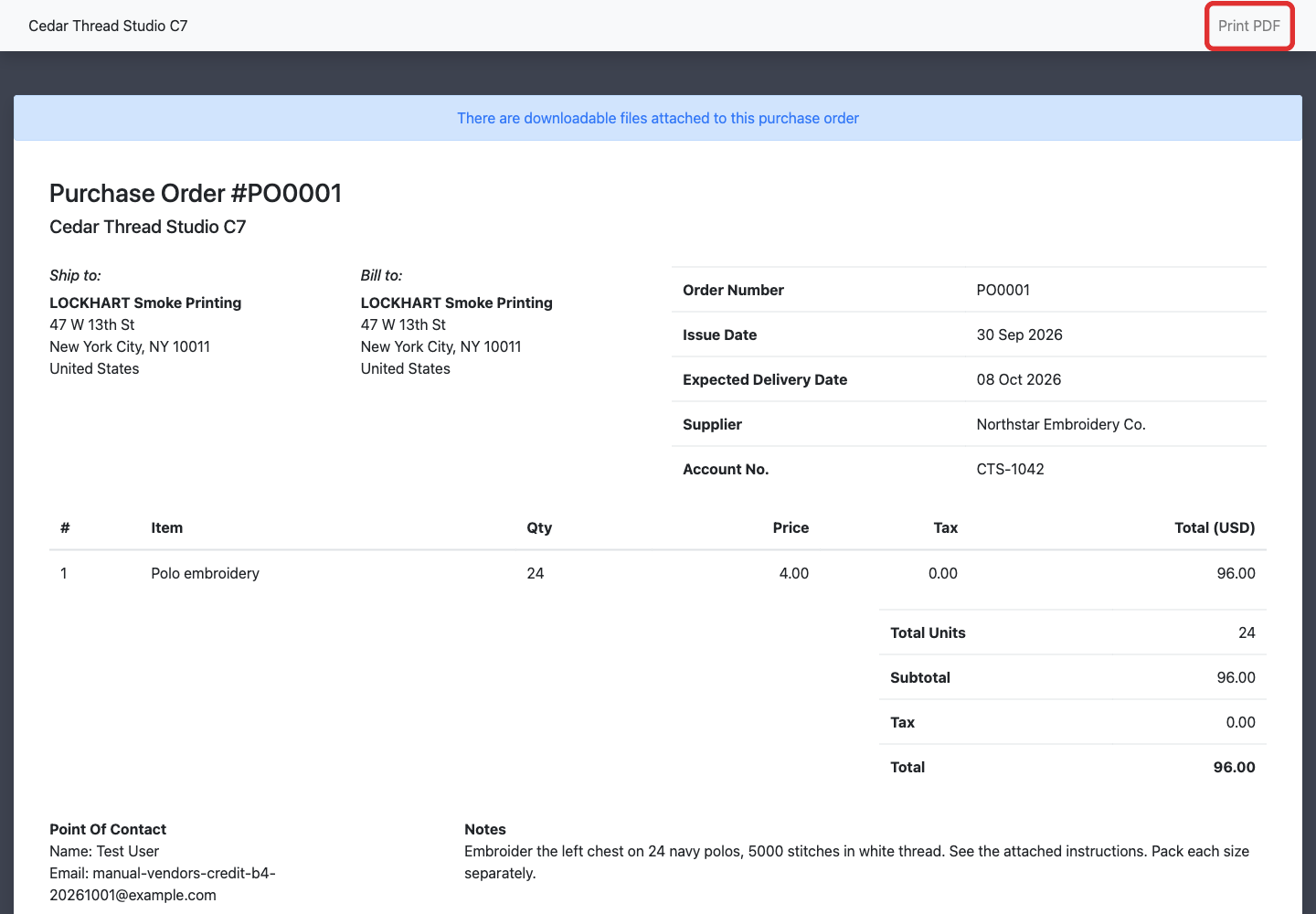The height and width of the screenshot is (914, 1316).
Task: Click the 'Point Of Contact' heading
Action: point(108,829)
